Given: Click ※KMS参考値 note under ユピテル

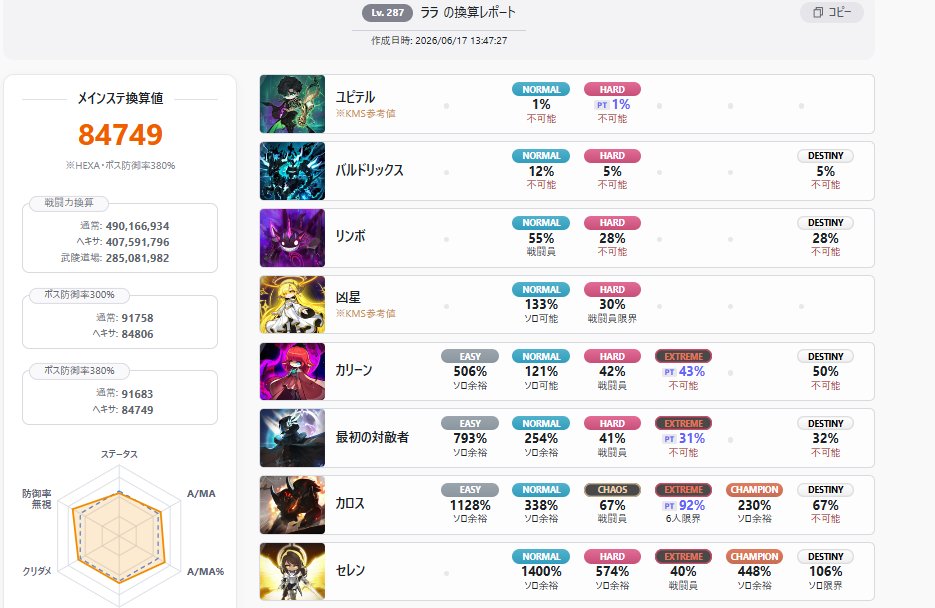Looking at the screenshot, I should pos(366,113).
